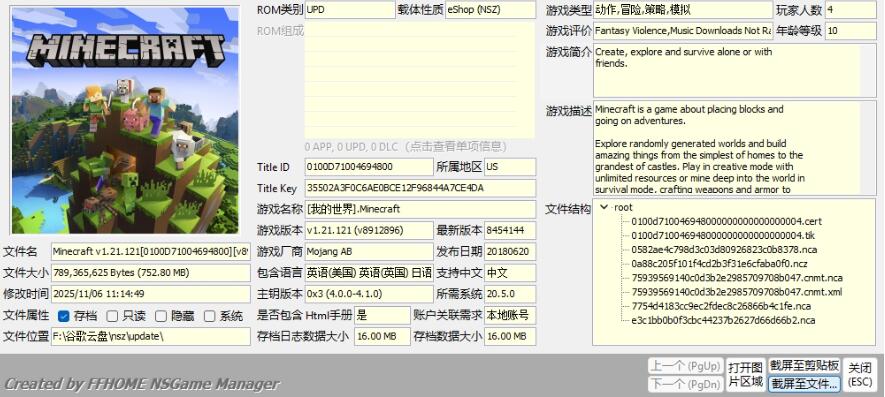Image resolution: width=885 pixels, height=397 pixels.
Task: Check the 系统 system attribute checkbox
Action: coord(209,316)
